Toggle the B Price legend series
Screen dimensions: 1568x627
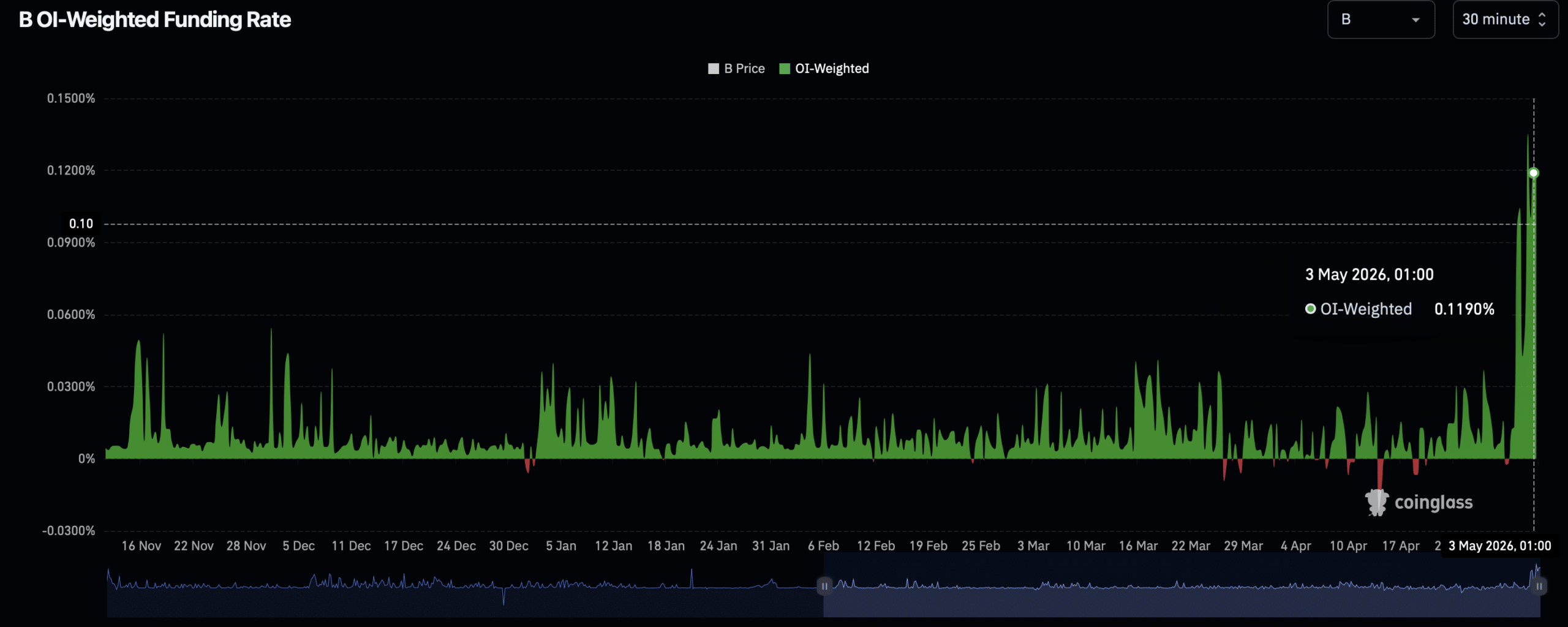pyautogui.click(x=736, y=69)
